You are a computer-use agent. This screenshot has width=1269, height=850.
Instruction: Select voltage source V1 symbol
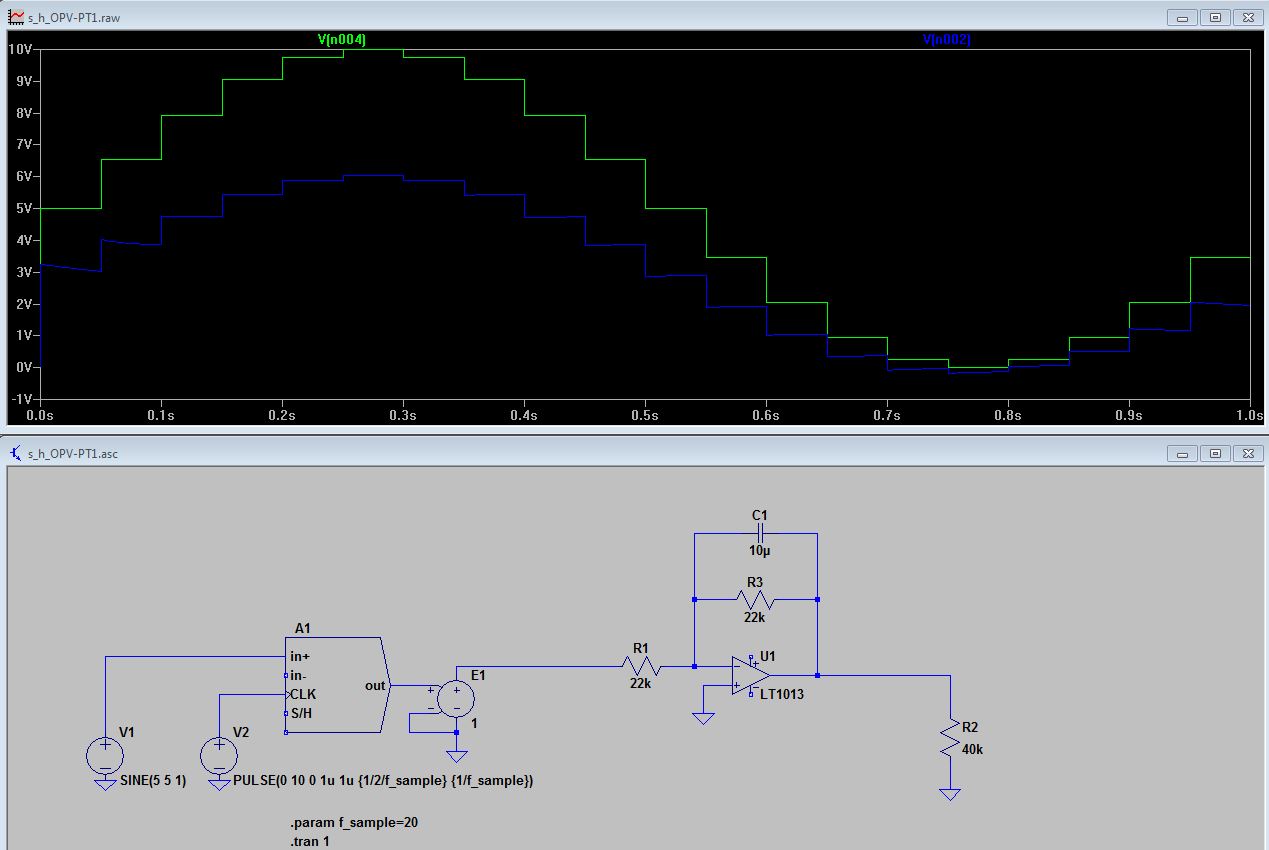tap(105, 756)
